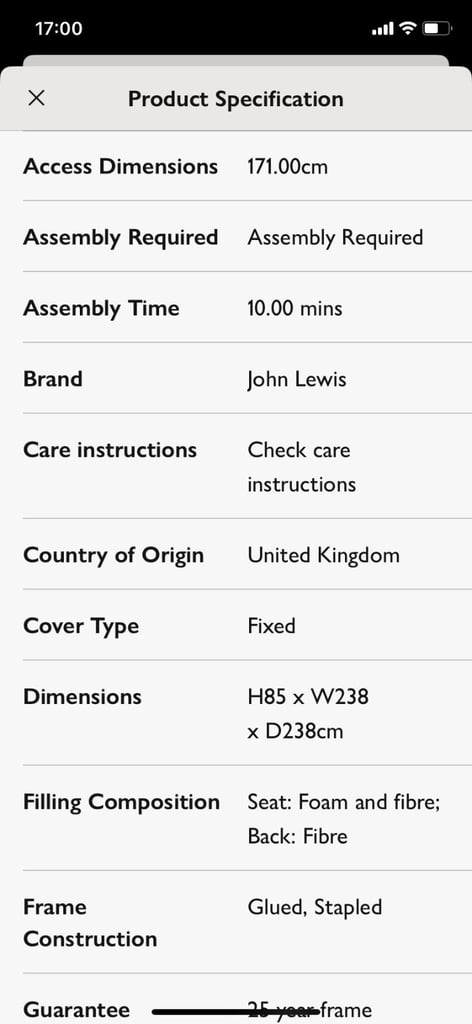472x1024 pixels.
Task: Select the Glued, Stapled frame value
Action: [315, 908]
